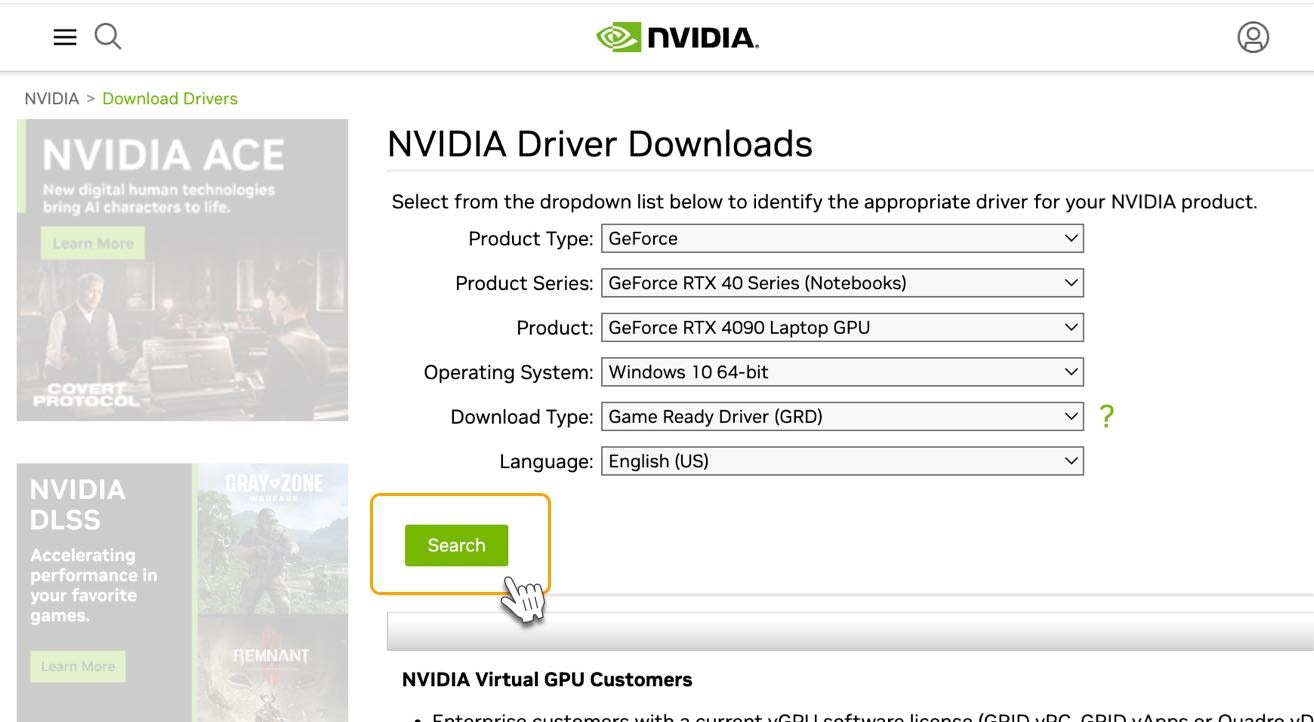1314x722 pixels.
Task: Open the Product Type dropdown
Action: 842,238
